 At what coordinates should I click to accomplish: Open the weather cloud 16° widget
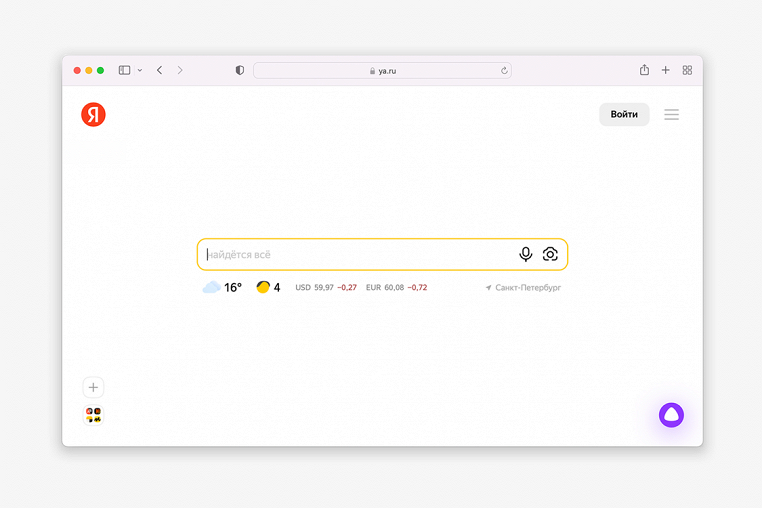pos(222,288)
